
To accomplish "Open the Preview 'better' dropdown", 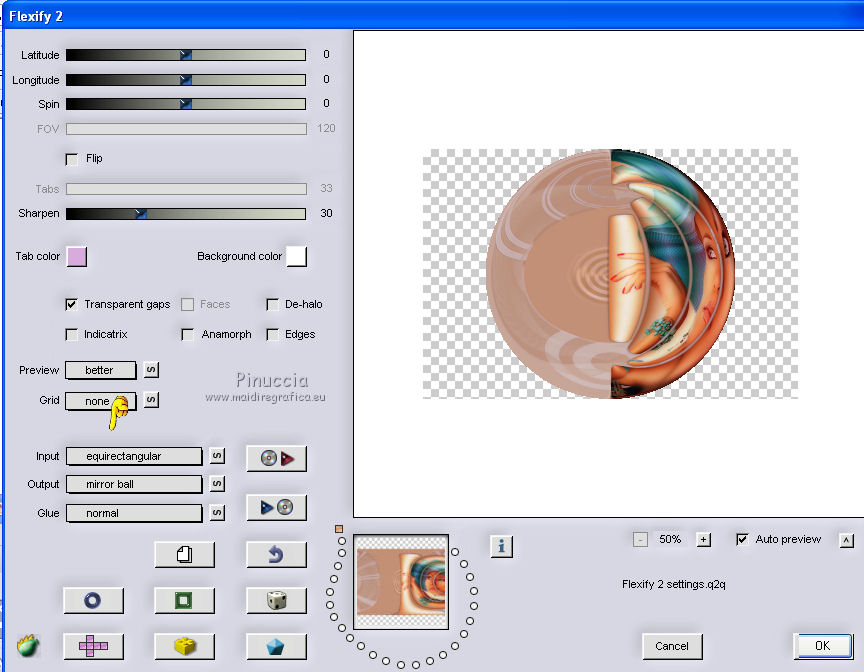I will (x=100, y=370).
